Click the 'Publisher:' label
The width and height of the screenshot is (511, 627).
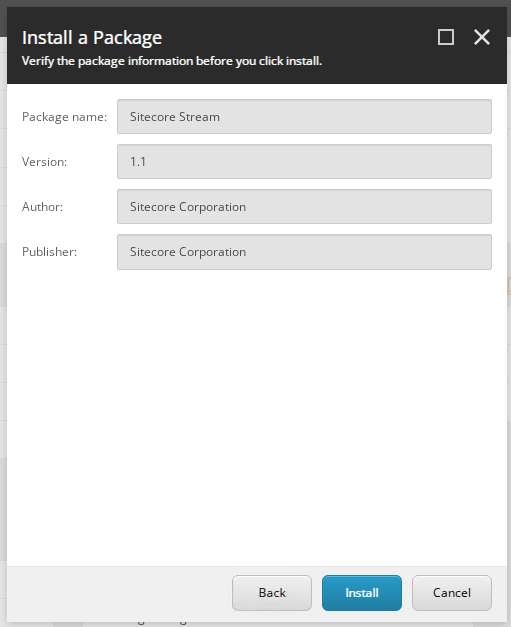click(49, 252)
